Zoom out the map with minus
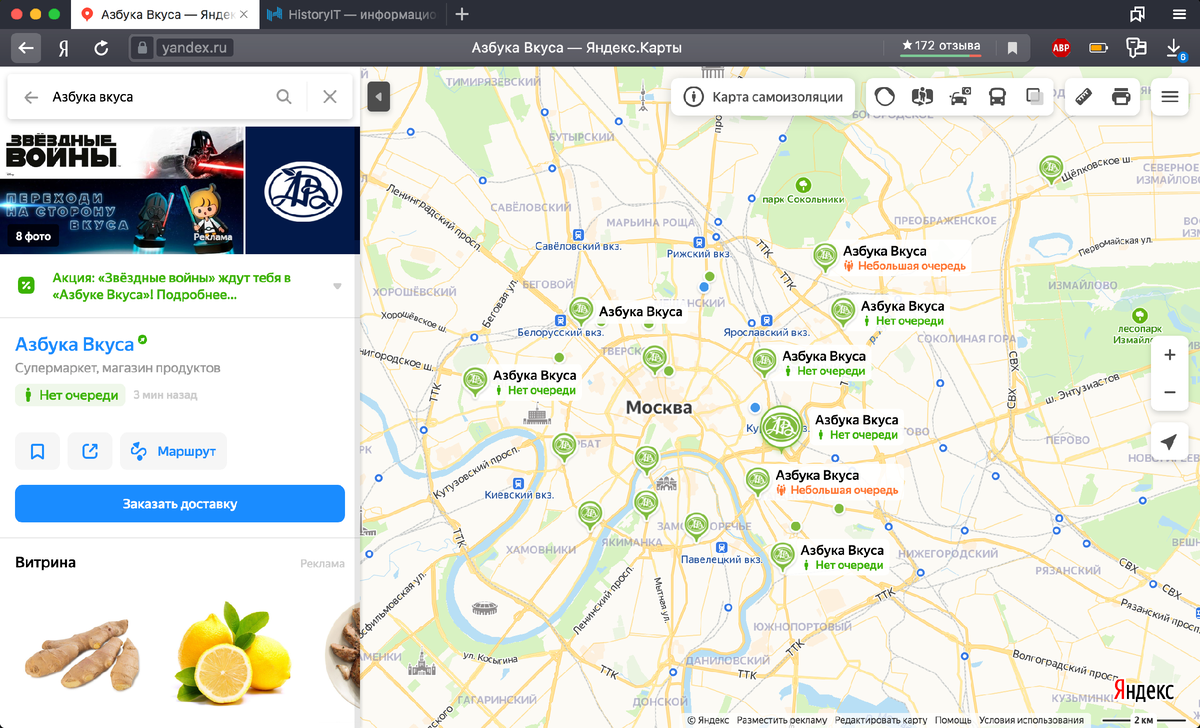1200x728 pixels. tap(1170, 393)
